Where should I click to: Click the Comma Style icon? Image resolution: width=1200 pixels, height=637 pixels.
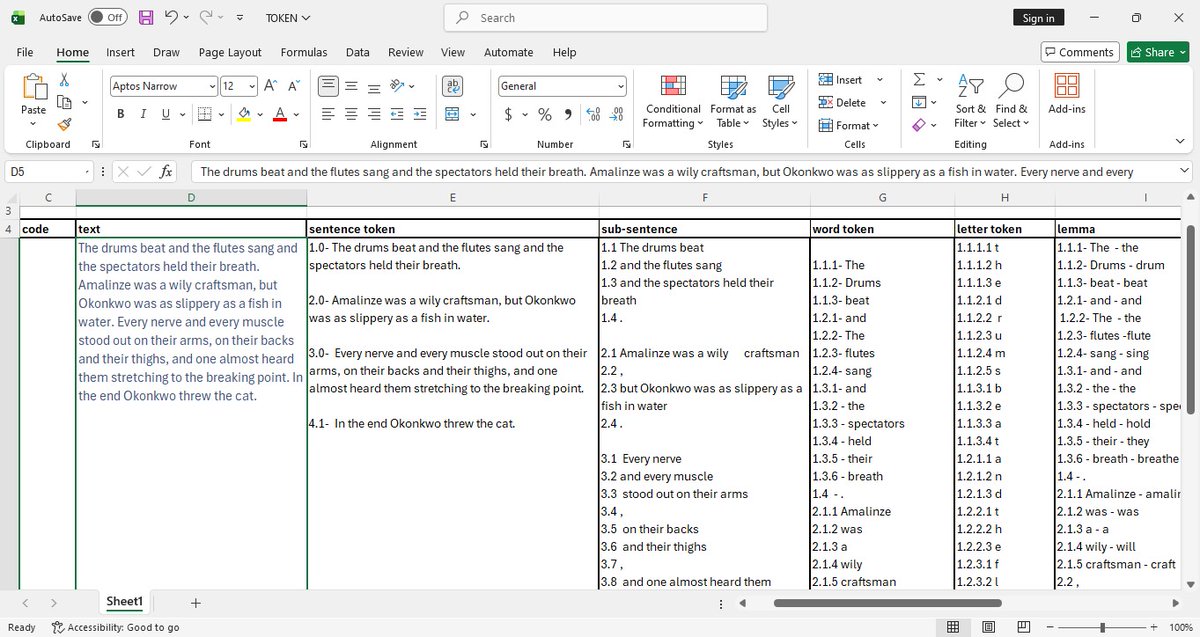(568, 114)
